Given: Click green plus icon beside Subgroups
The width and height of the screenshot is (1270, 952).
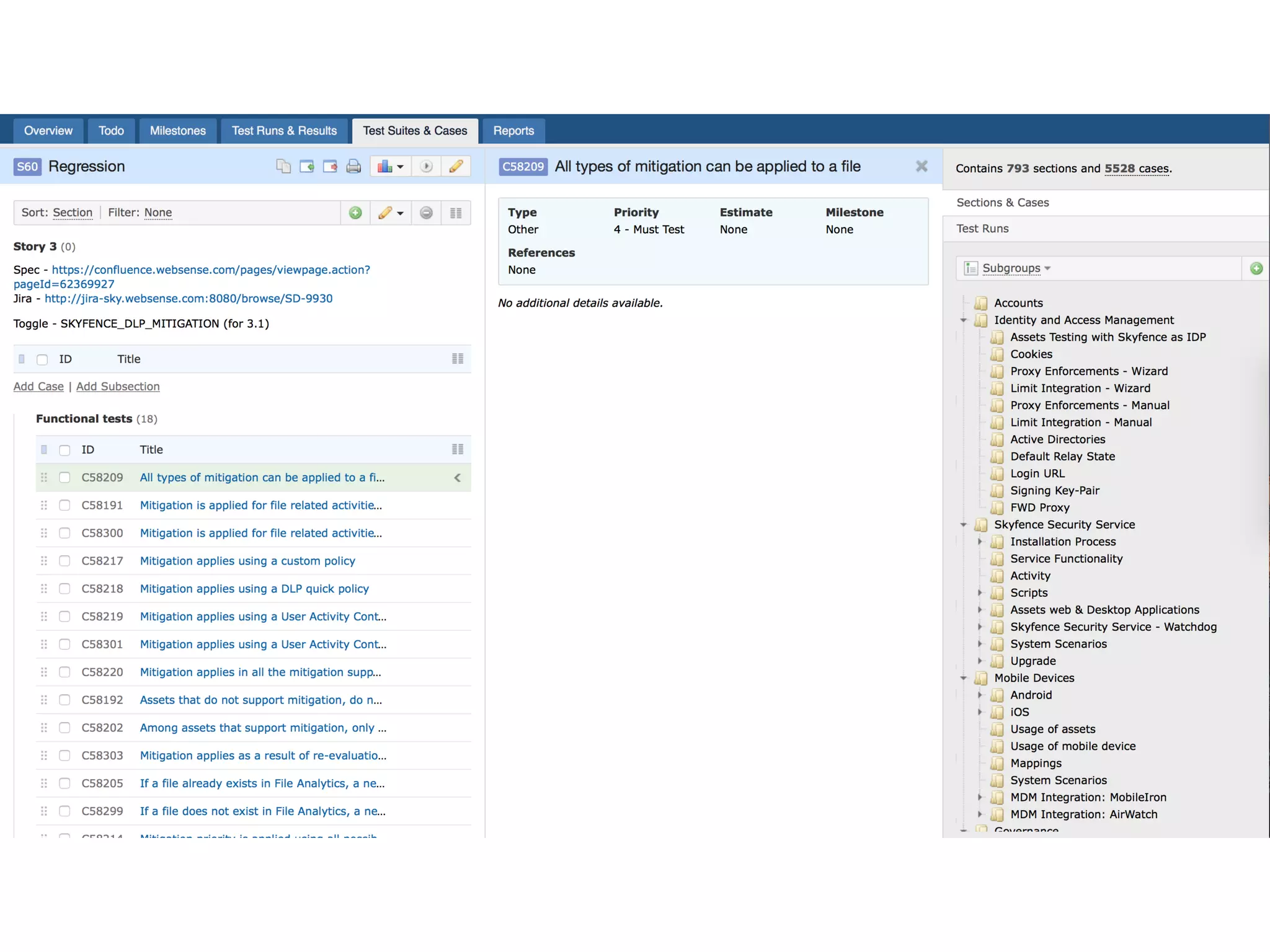Looking at the screenshot, I should point(1256,268).
